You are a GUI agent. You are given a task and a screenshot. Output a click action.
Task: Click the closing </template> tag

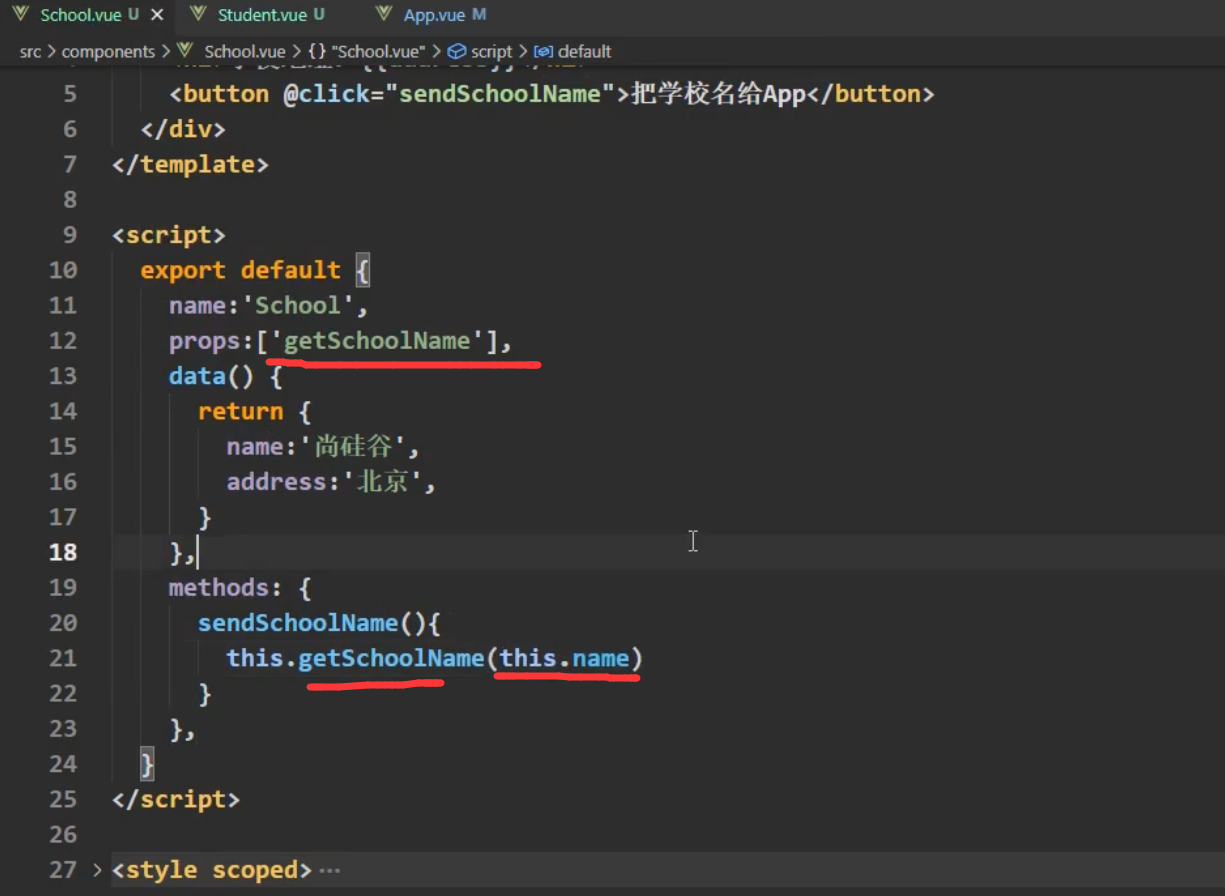coord(190,164)
